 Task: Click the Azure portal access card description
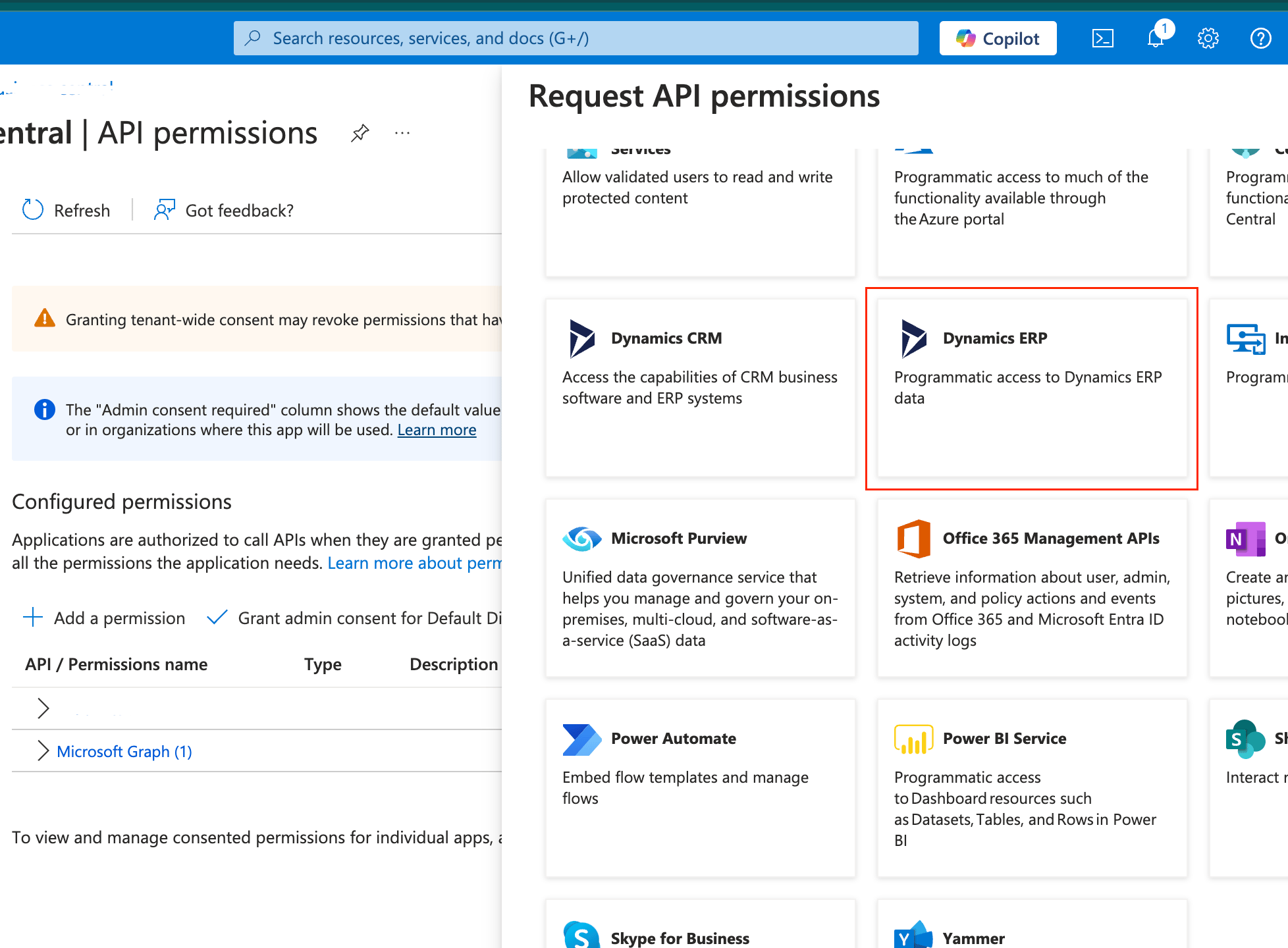coord(1021,197)
